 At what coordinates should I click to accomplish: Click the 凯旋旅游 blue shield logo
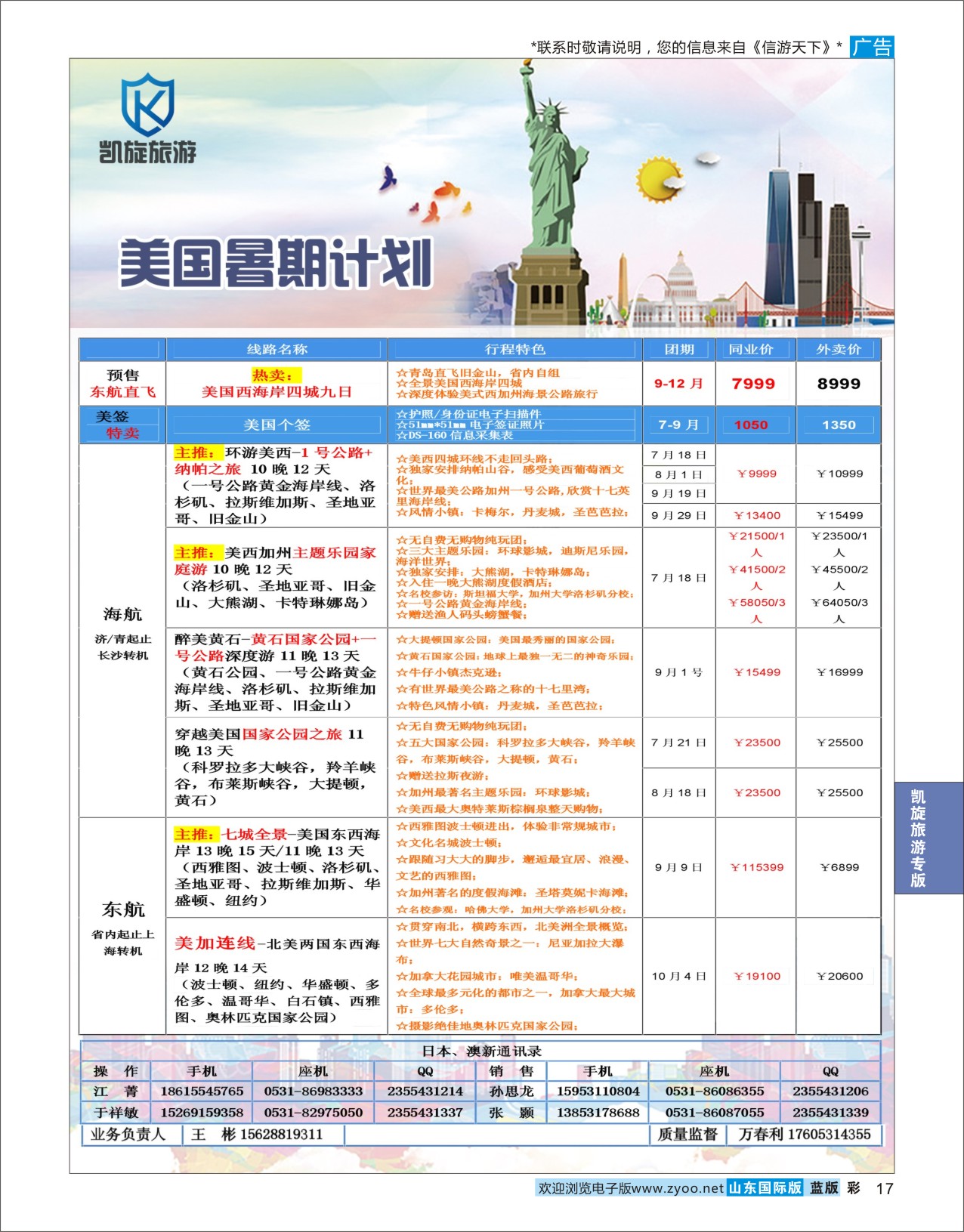coord(147,105)
